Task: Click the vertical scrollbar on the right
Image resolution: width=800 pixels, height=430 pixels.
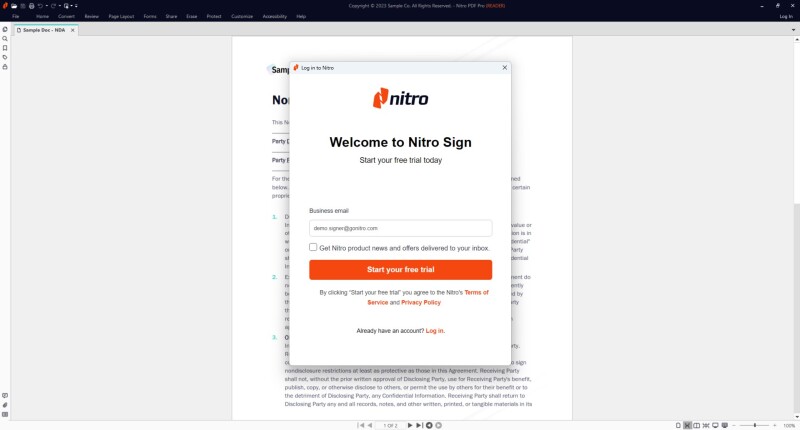Action: click(x=796, y=228)
